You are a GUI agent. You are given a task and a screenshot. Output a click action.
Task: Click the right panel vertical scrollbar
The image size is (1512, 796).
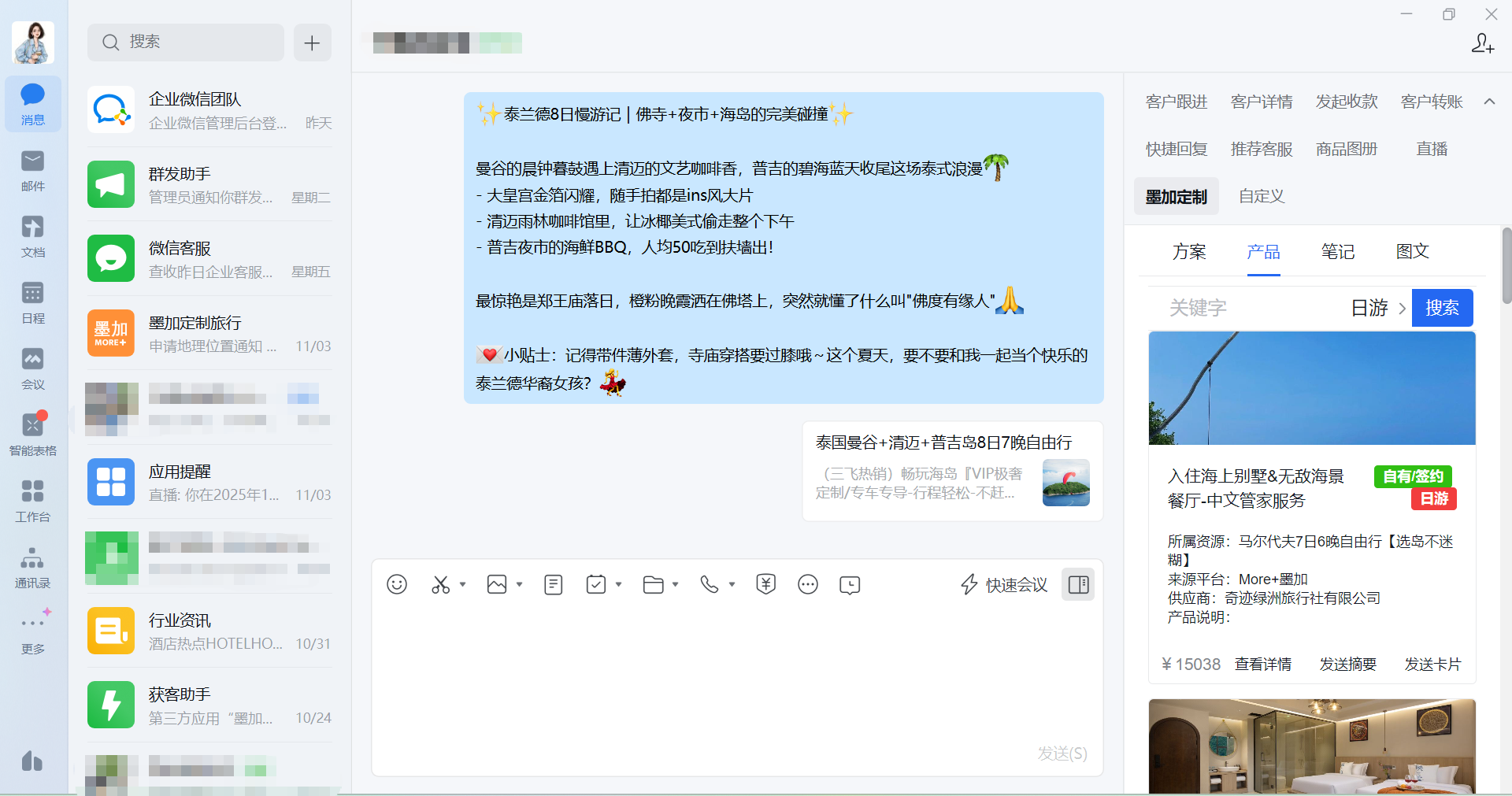1506,266
